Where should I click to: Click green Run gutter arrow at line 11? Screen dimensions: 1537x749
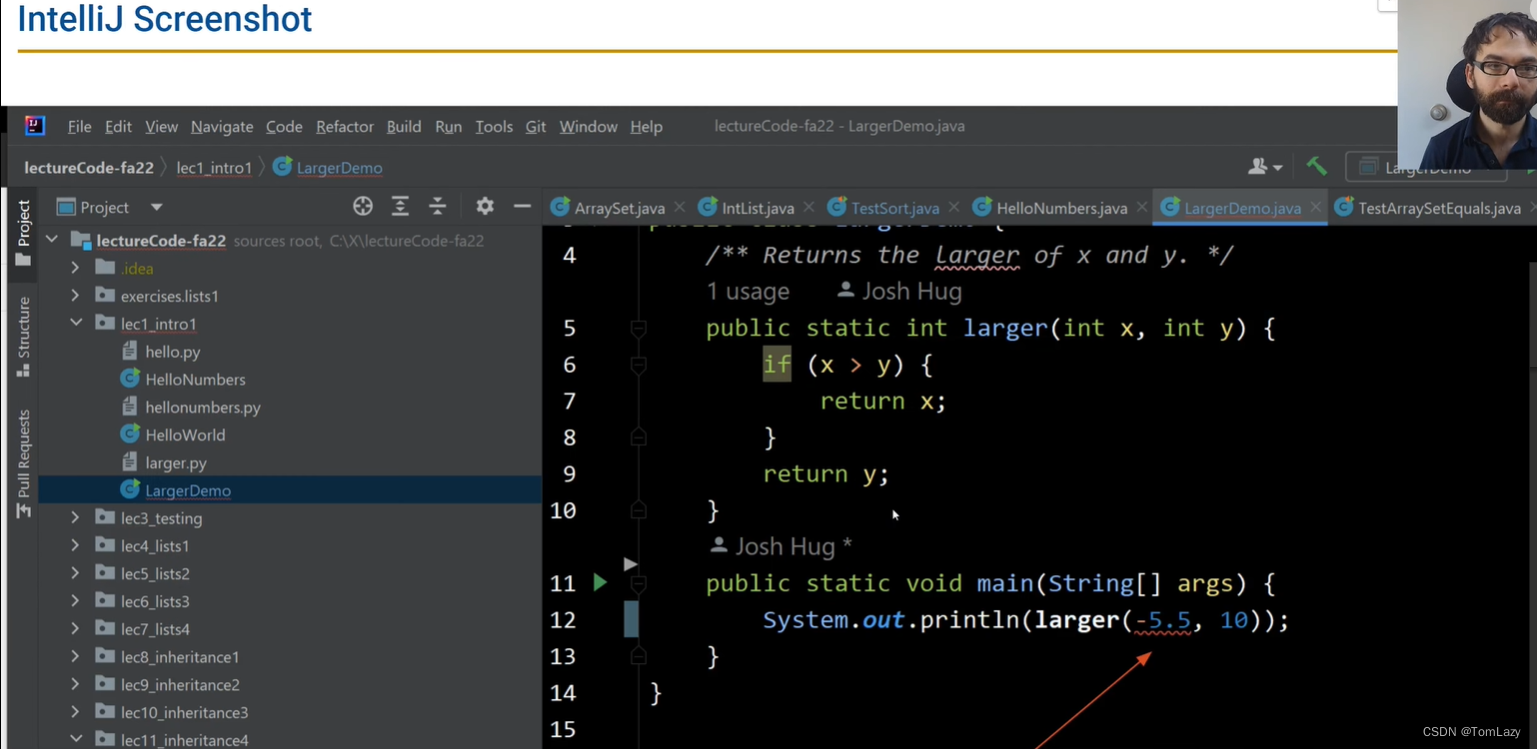point(600,582)
